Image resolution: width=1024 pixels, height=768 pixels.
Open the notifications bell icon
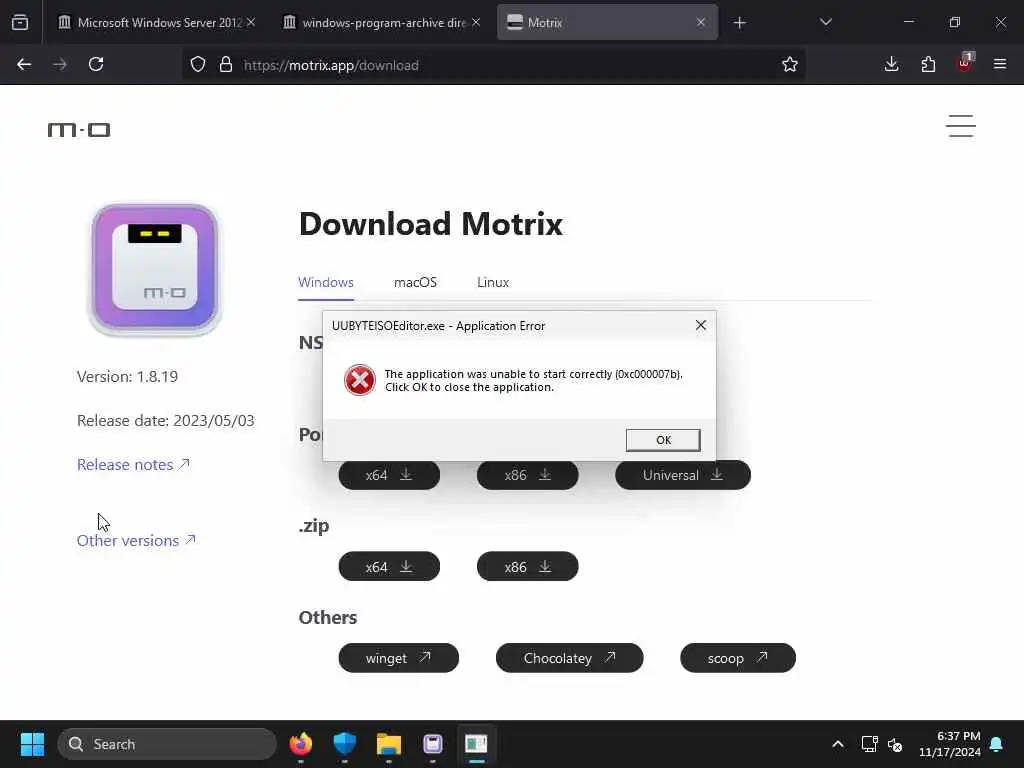(997, 744)
